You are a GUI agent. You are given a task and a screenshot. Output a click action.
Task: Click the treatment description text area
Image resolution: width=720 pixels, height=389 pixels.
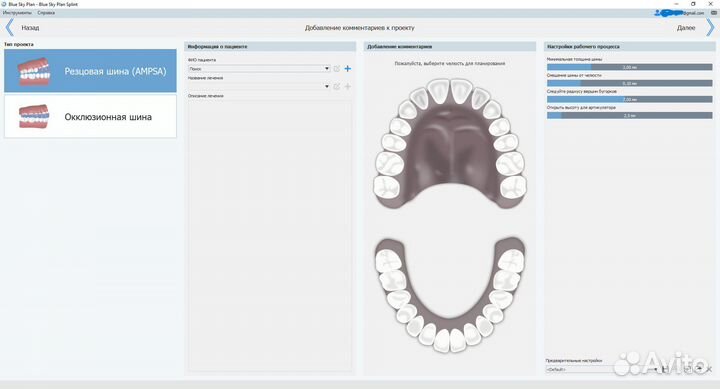[270, 236]
